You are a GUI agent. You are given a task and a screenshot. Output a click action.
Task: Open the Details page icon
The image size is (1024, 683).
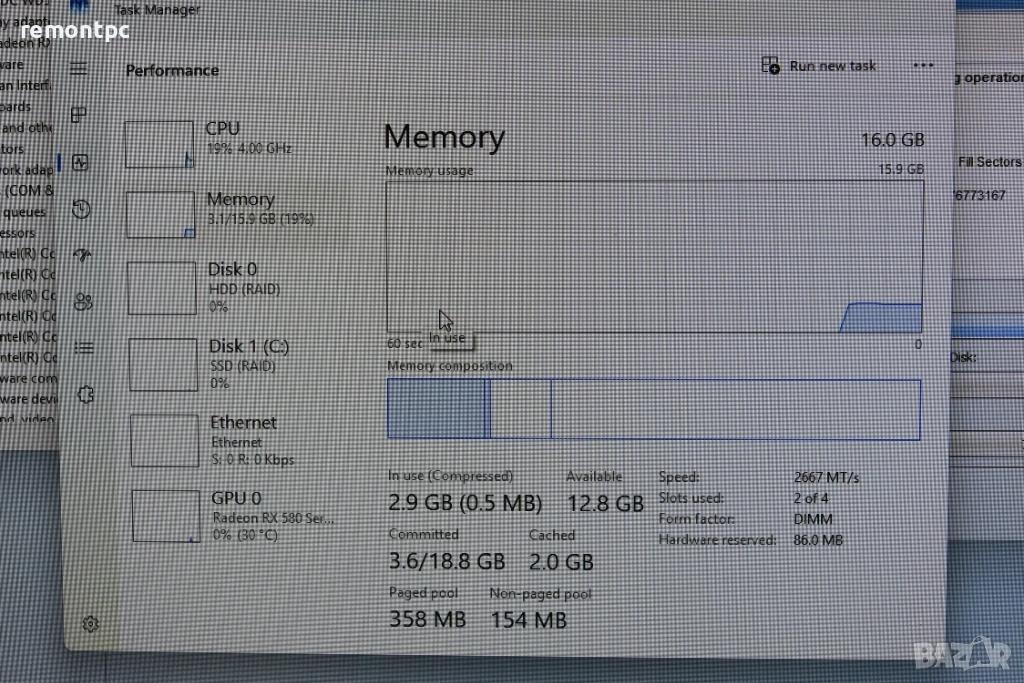84,348
